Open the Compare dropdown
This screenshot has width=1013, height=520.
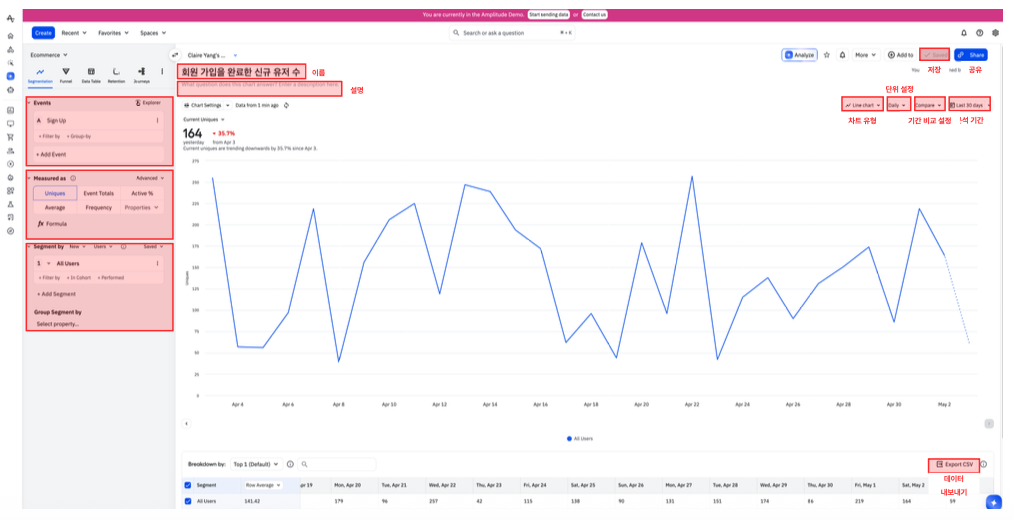coord(929,105)
